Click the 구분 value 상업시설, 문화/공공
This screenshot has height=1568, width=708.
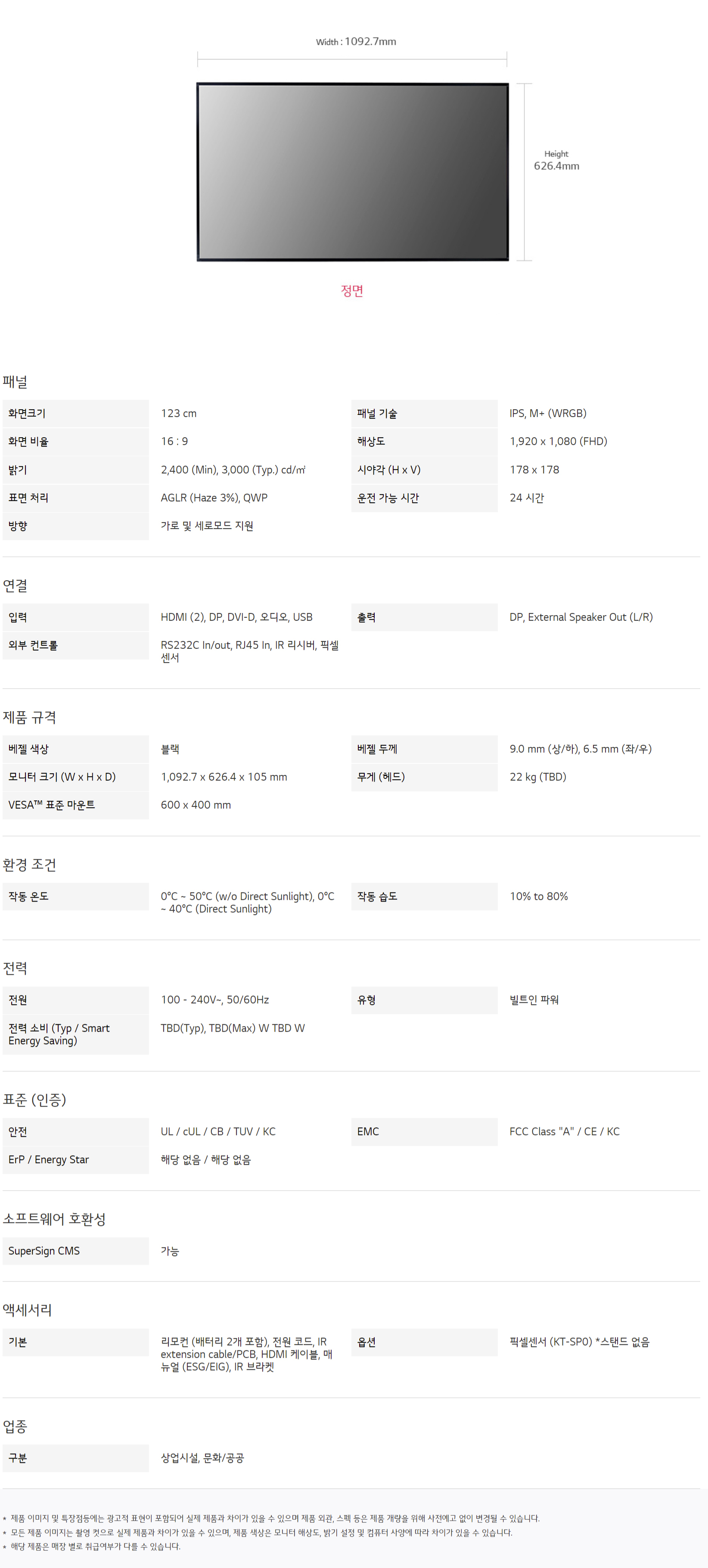click(x=202, y=1458)
